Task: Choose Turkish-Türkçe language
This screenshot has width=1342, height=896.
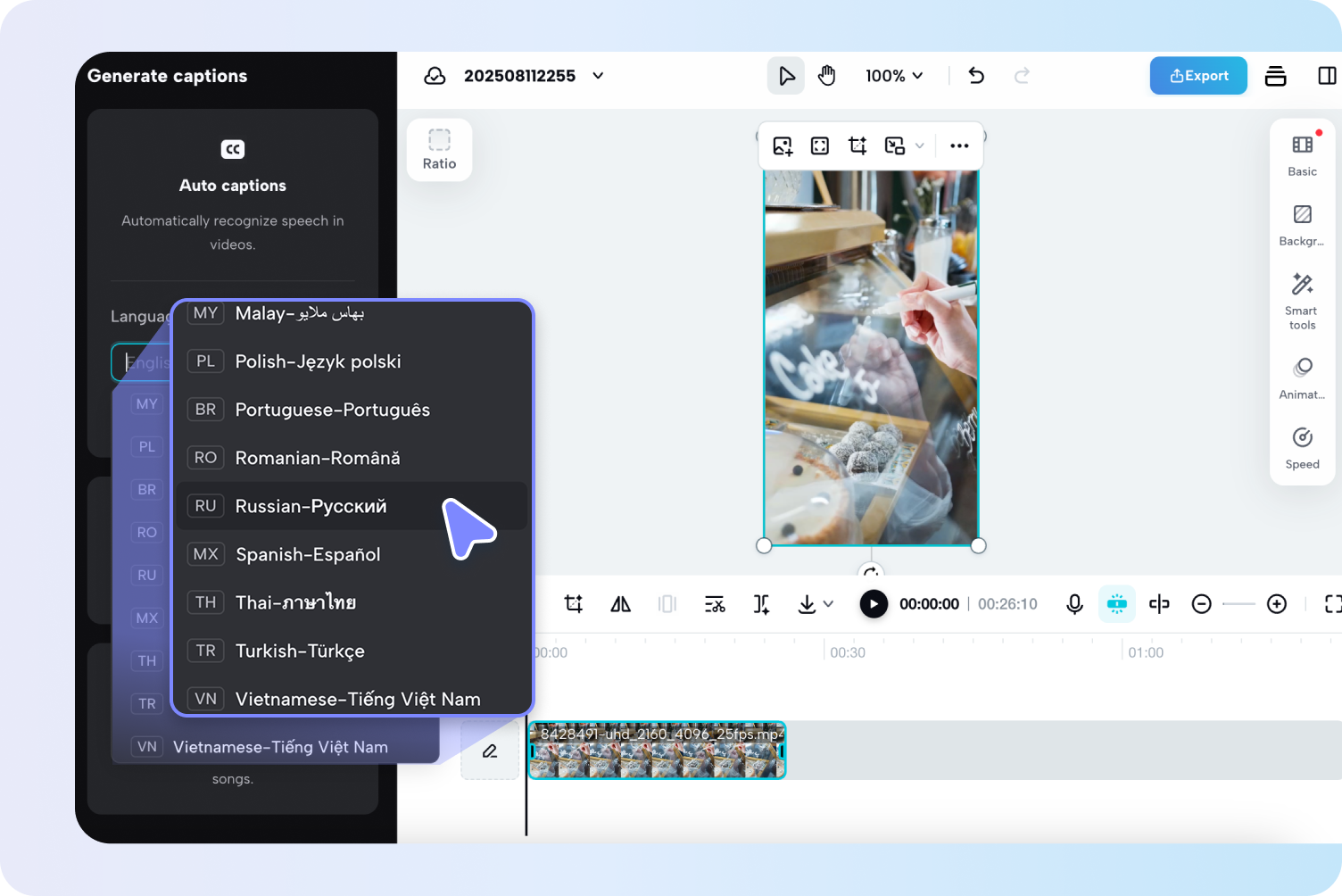Action: pyautogui.click(x=352, y=651)
